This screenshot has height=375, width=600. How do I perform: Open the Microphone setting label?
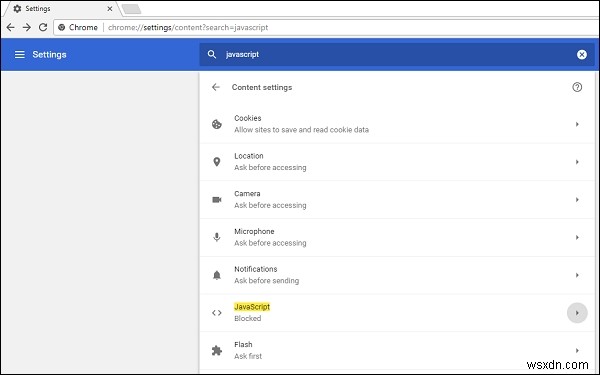click(254, 232)
